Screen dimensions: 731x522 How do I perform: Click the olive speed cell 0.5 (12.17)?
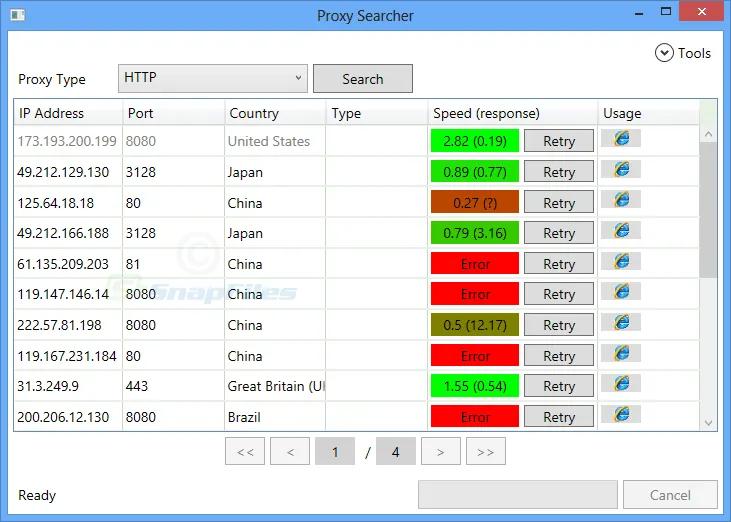coord(475,325)
